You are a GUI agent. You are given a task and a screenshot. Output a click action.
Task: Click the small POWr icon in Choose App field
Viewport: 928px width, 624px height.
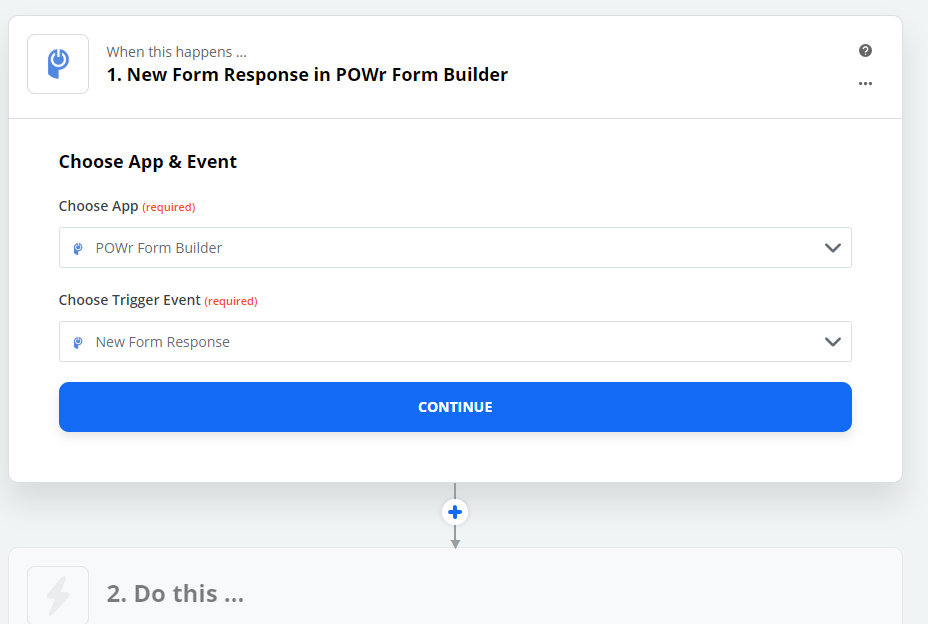coord(78,248)
